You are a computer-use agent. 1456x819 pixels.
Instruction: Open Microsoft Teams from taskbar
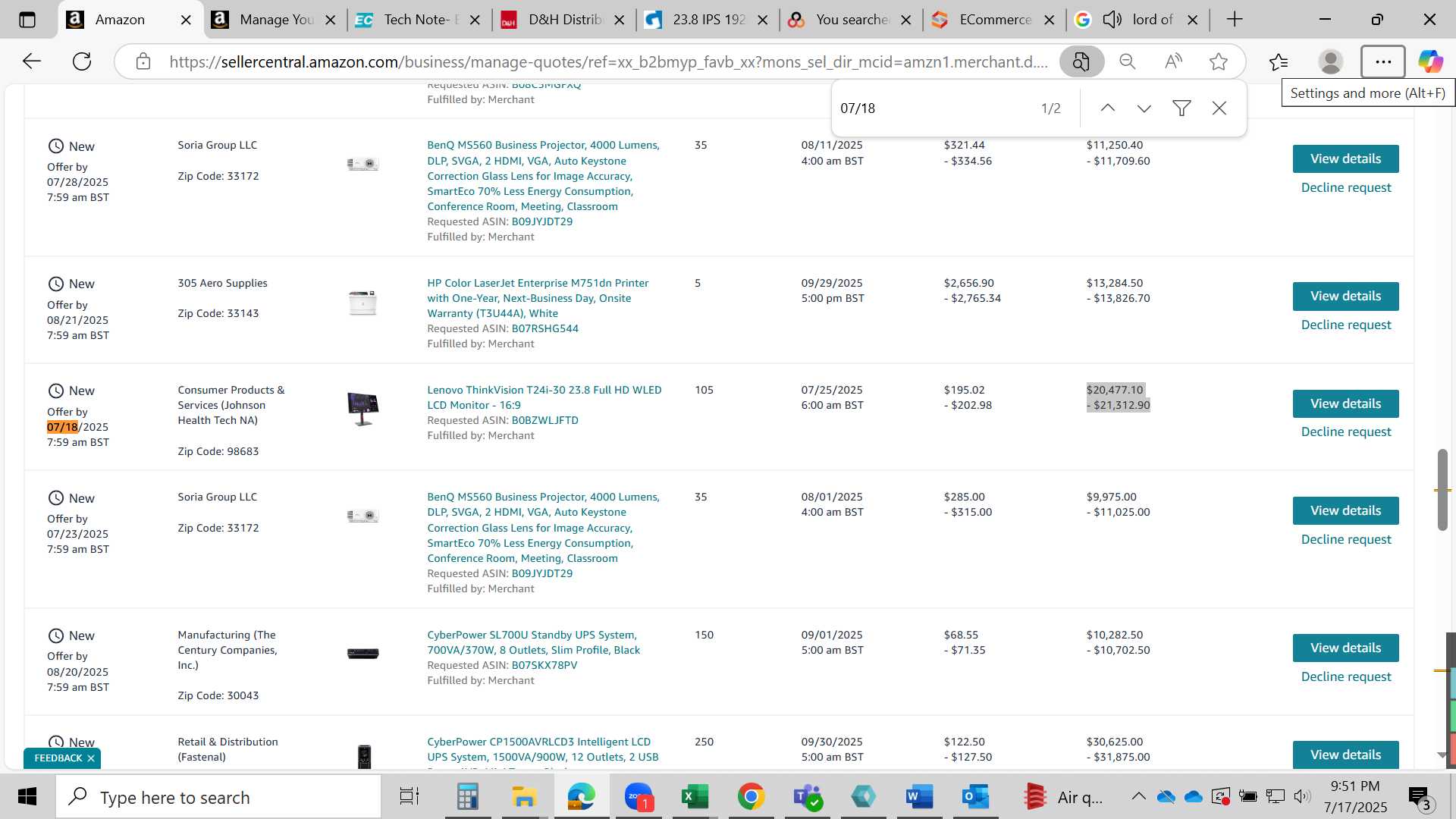pyautogui.click(x=807, y=797)
